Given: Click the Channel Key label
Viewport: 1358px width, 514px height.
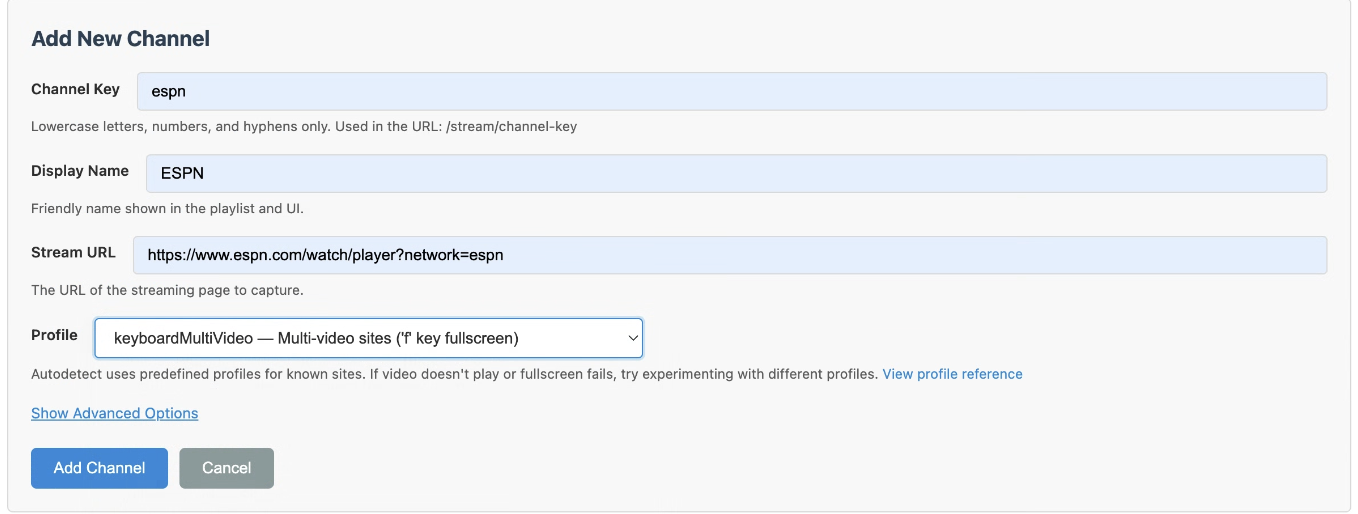Looking at the screenshot, I should point(75,89).
